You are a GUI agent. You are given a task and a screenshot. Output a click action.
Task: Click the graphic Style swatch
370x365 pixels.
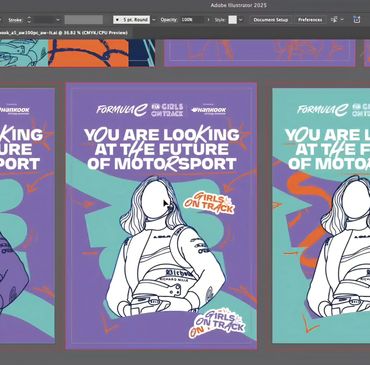233,20
